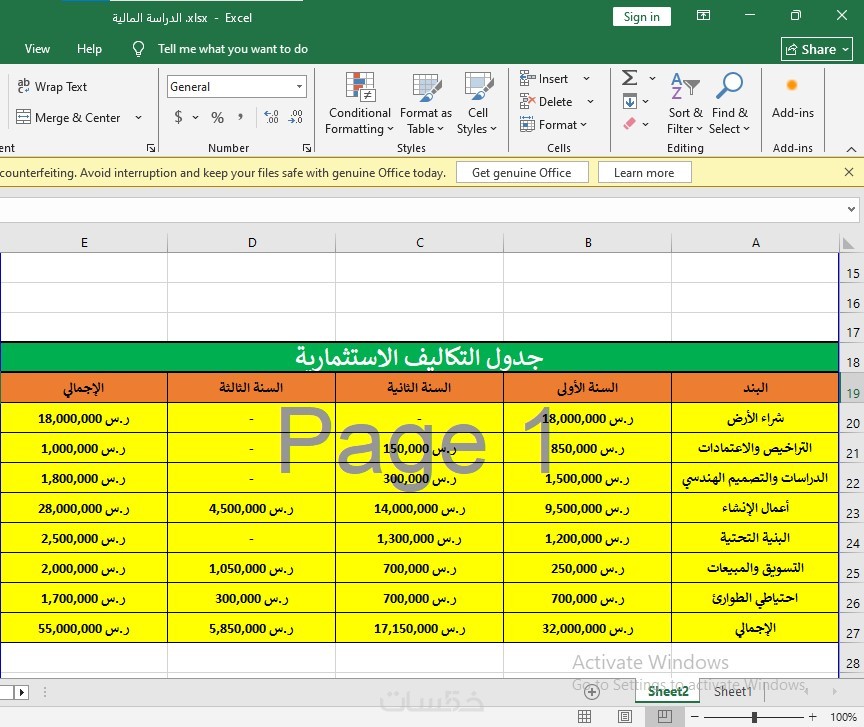The width and height of the screenshot is (864, 727).
Task: Select the 32,000,000 cell in column B
Action: [587, 628]
